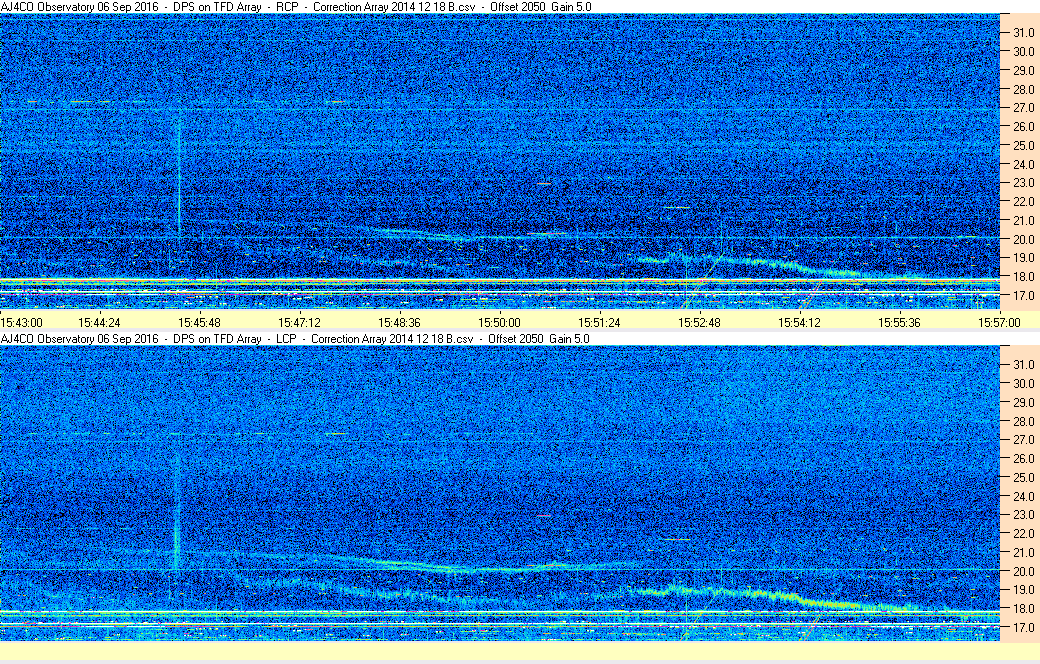Click the 25.0 frequency label in LCP panel
Image resolution: width=1040 pixels, height=664 pixels.
tap(1020, 477)
